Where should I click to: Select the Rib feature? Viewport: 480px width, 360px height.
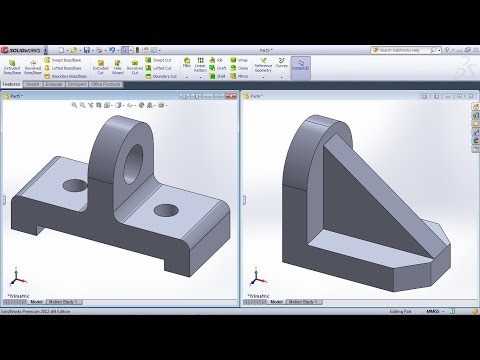tap(216, 60)
